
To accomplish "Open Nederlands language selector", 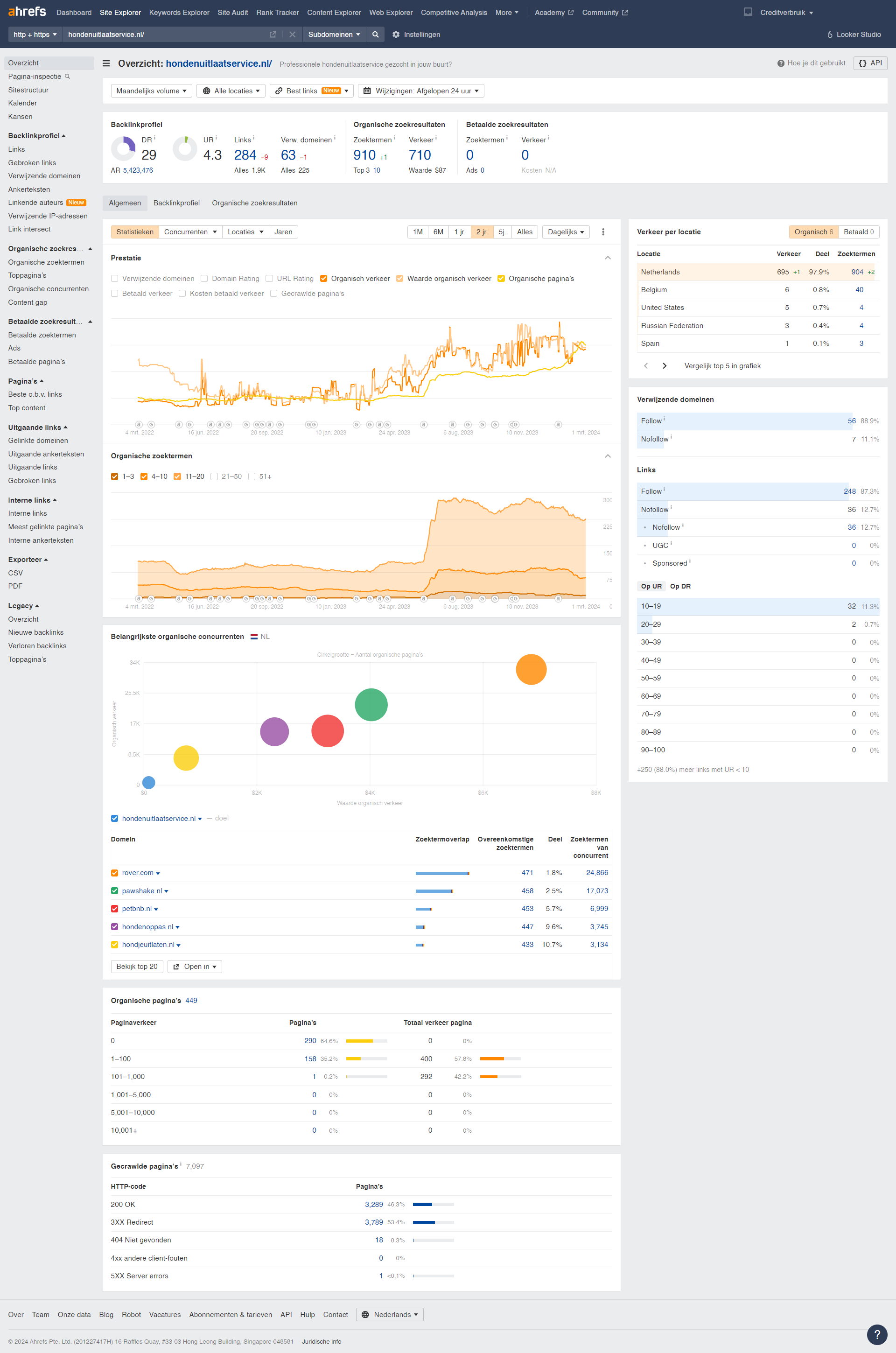I will pos(390,1315).
